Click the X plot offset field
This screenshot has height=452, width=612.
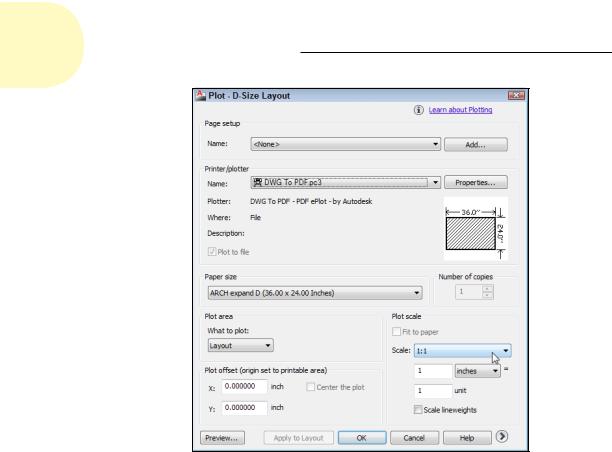245,386
